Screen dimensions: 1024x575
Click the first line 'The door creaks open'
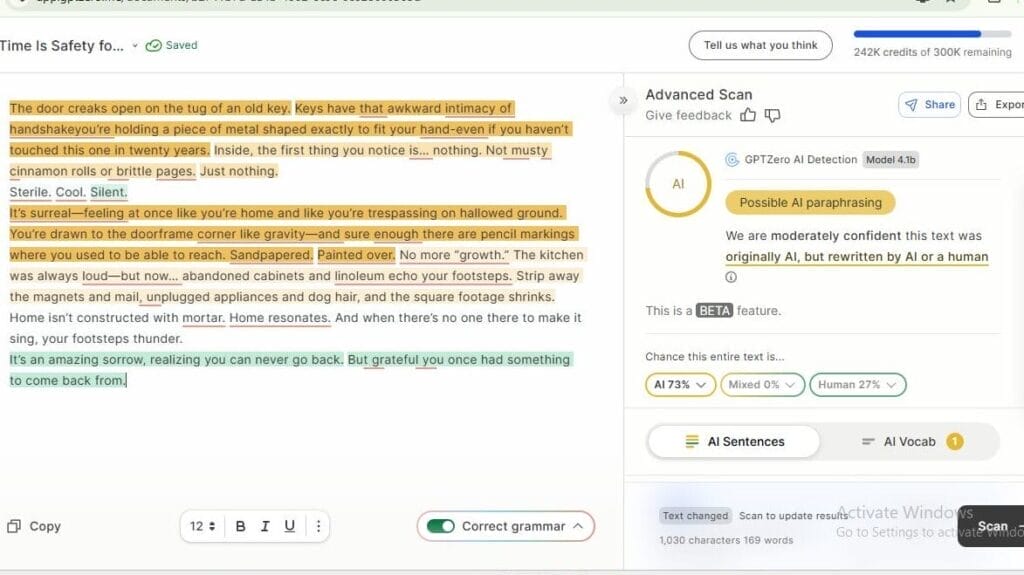[150, 108]
